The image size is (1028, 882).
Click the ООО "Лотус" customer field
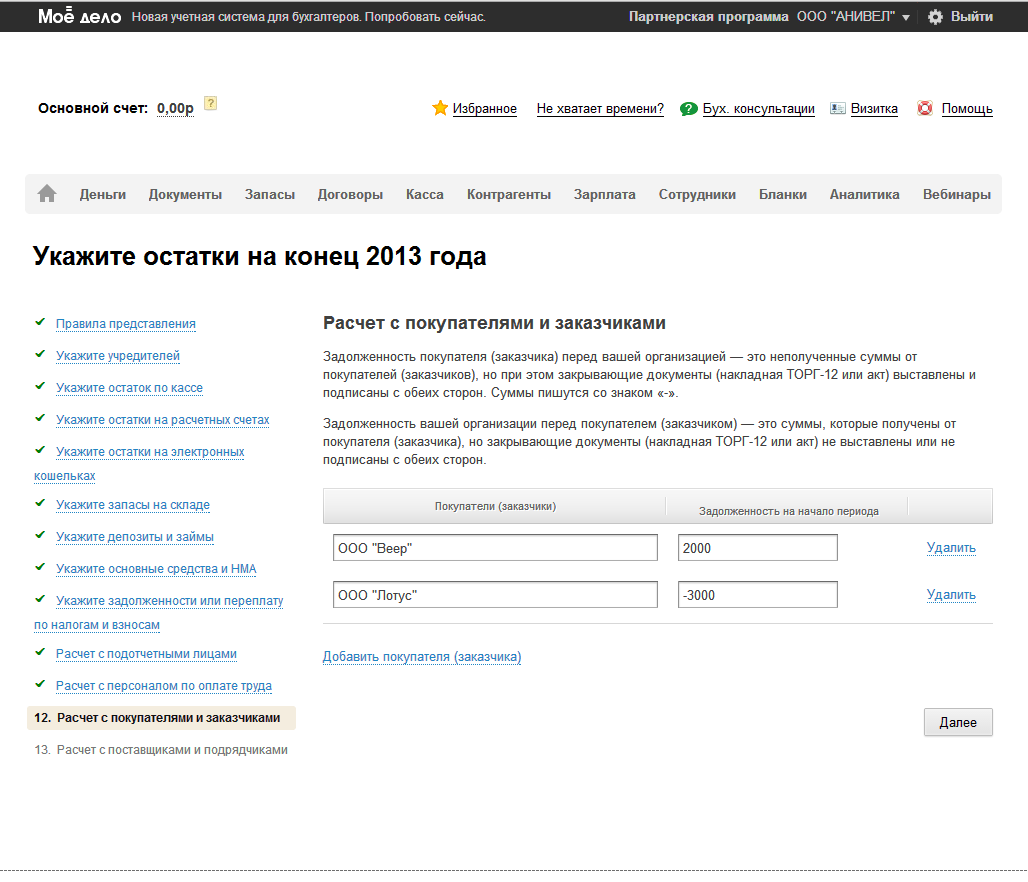[x=495, y=595]
